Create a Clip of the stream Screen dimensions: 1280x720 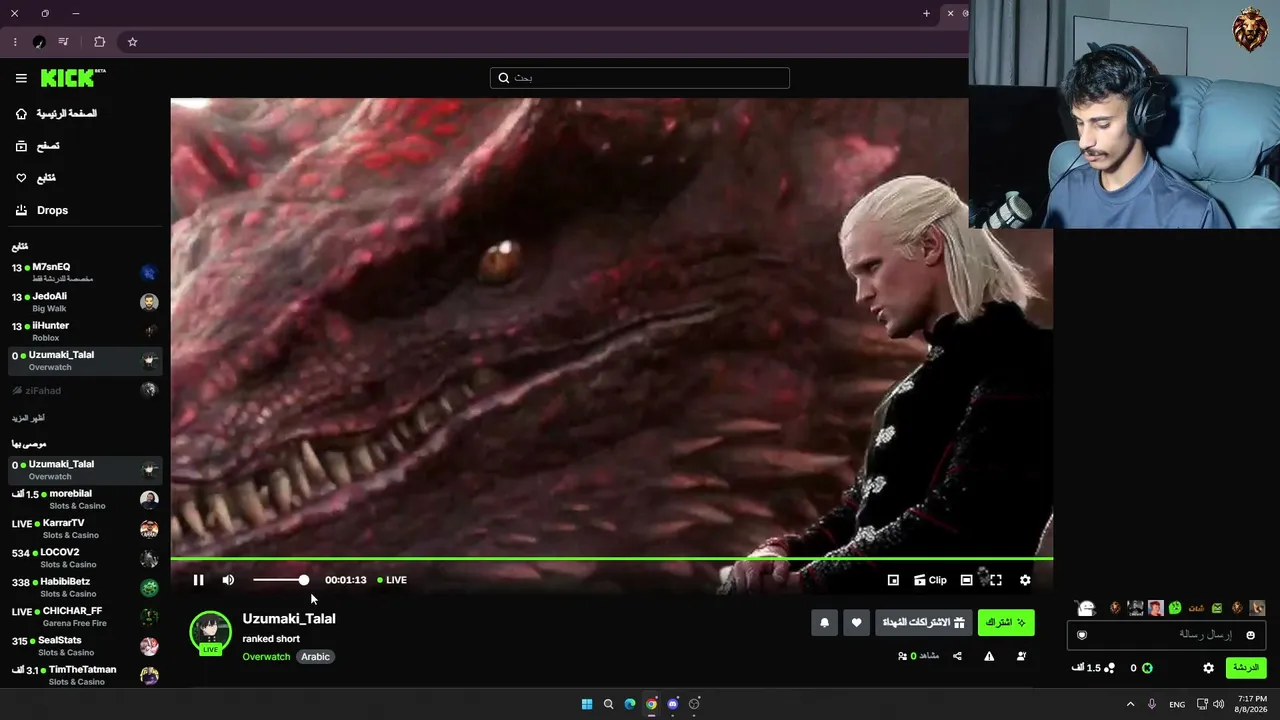point(930,580)
